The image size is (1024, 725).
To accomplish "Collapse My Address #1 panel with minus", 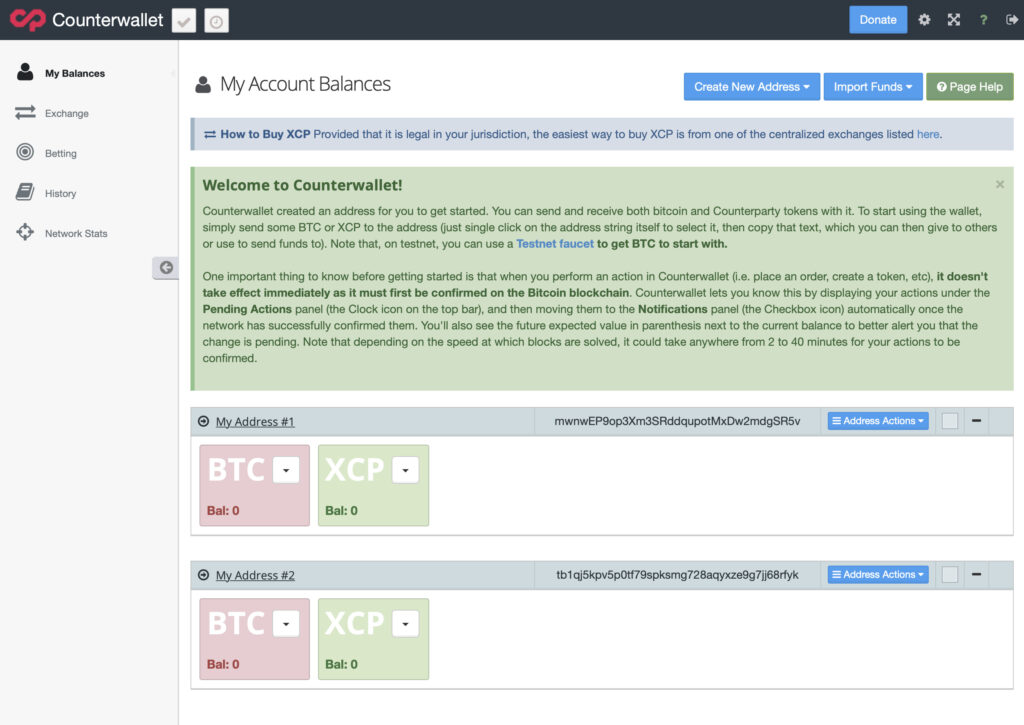I will click(x=976, y=421).
